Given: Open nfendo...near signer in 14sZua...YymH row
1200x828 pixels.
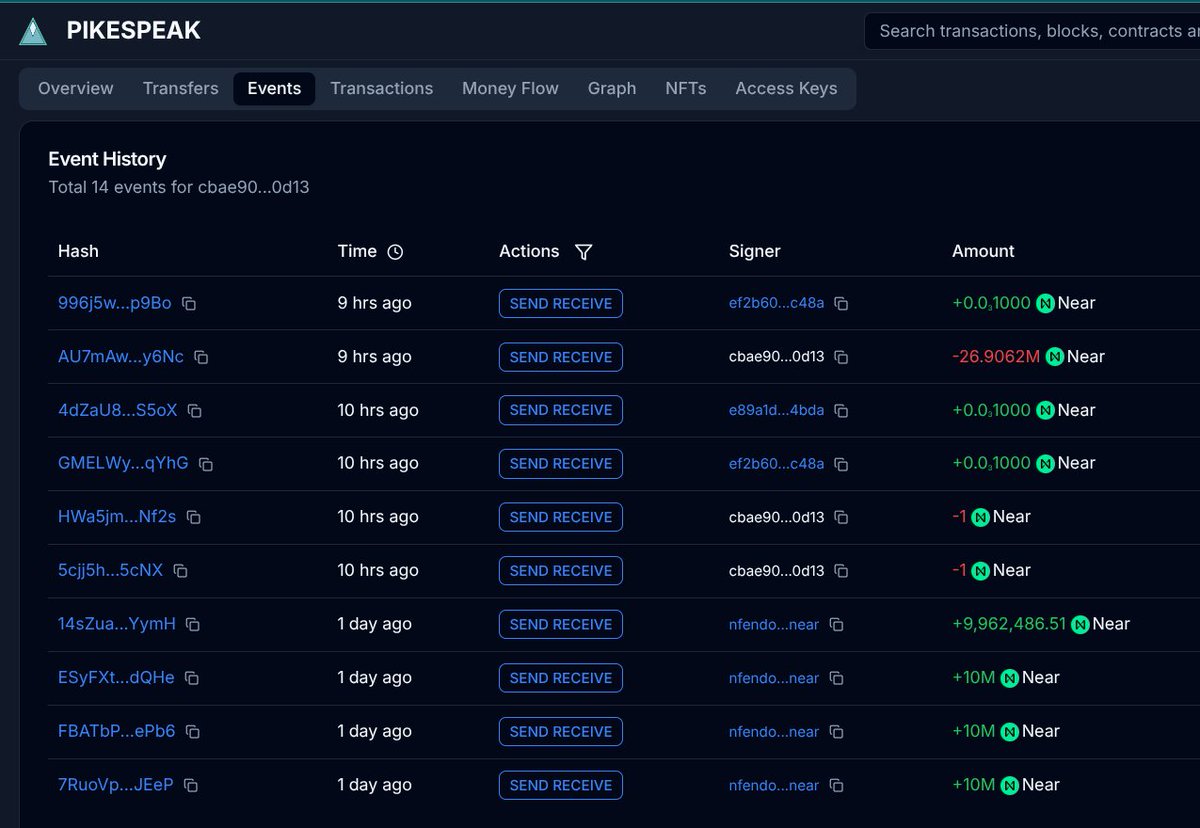Looking at the screenshot, I should tap(774, 624).
